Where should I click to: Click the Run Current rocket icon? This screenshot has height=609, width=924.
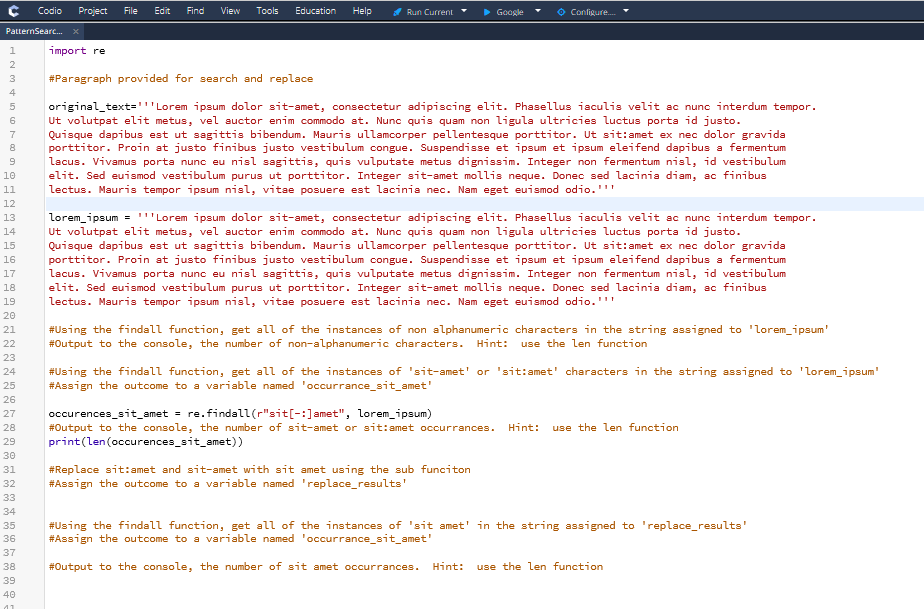coord(398,12)
